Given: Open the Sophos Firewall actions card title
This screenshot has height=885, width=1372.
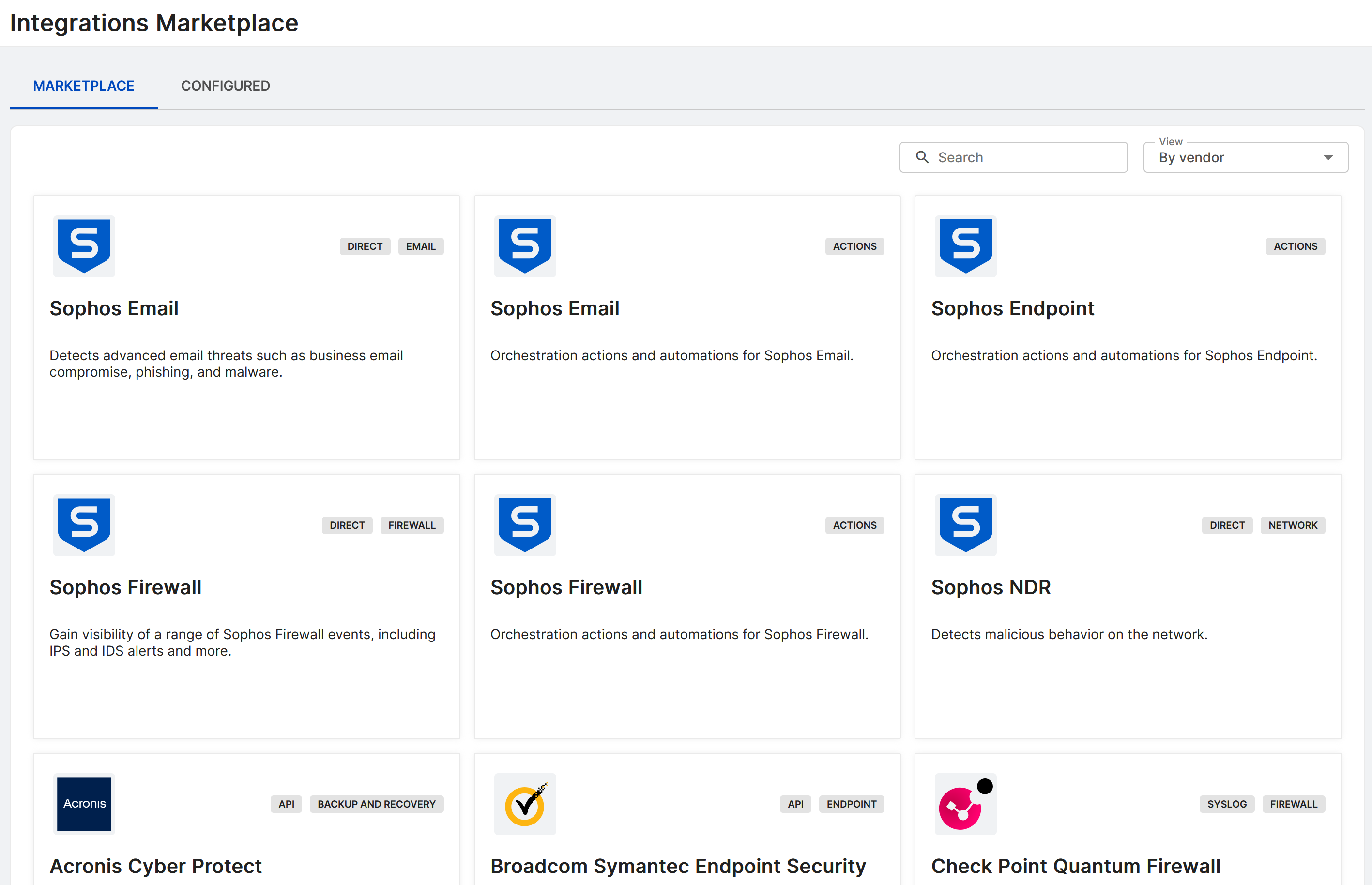Looking at the screenshot, I should pos(566,587).
